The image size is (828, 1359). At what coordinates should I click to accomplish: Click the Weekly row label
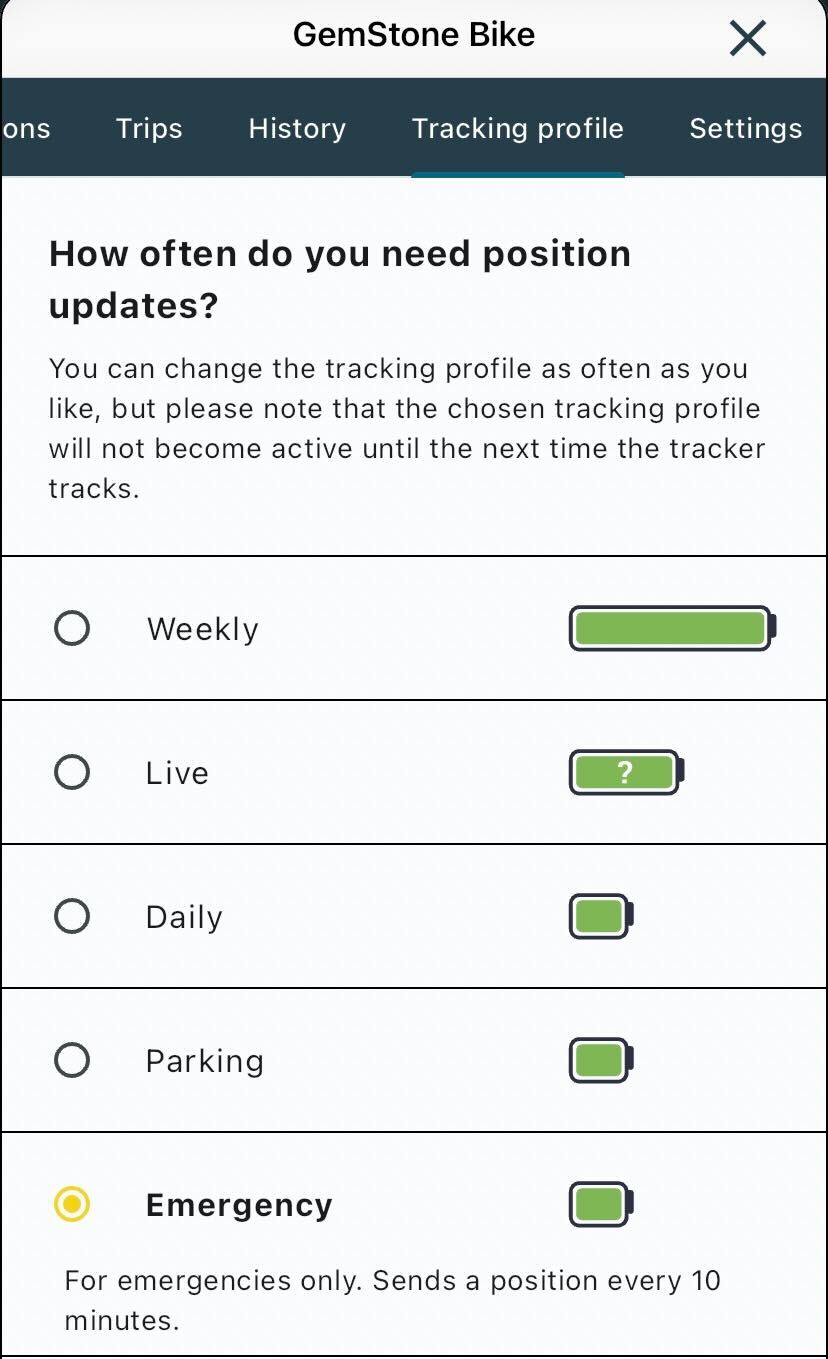[x=202, y=628]
